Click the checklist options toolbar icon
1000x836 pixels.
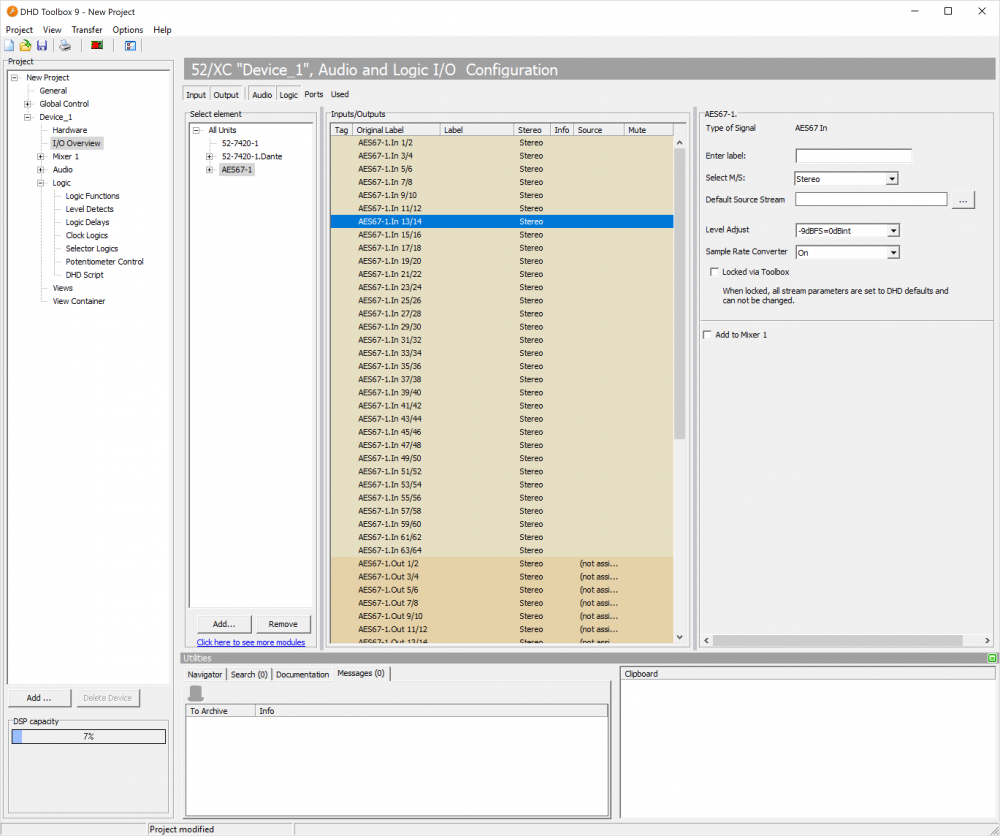(x=130, y=45)
